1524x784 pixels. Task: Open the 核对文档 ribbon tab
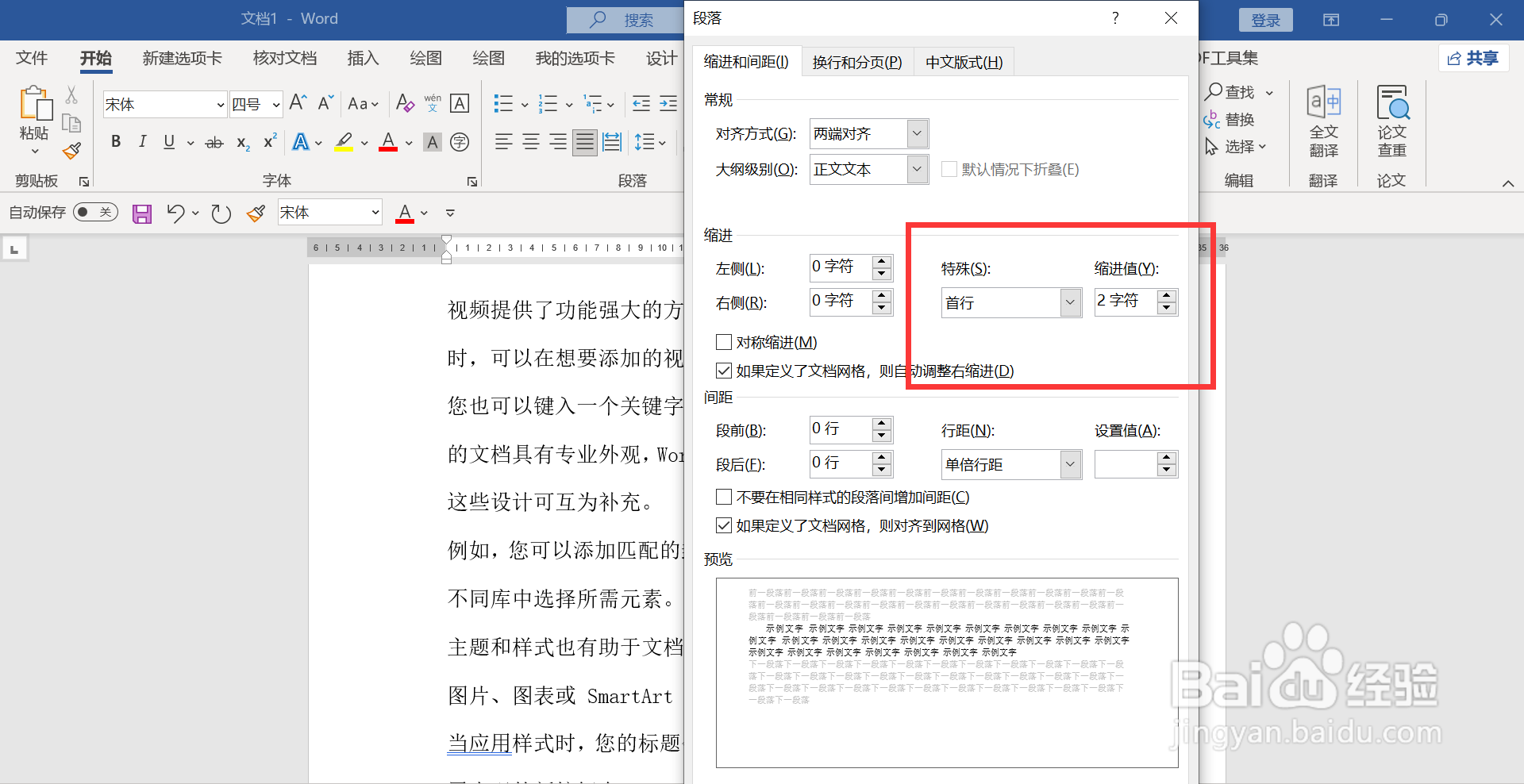click(285, 58)
